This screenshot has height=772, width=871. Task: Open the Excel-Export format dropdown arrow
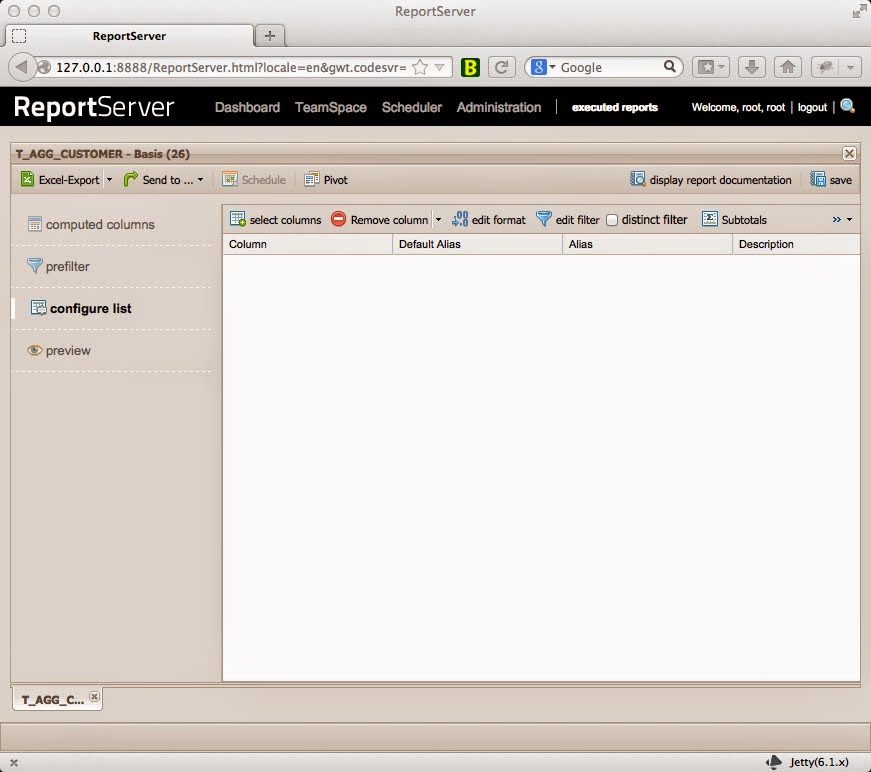click(109, 179)
